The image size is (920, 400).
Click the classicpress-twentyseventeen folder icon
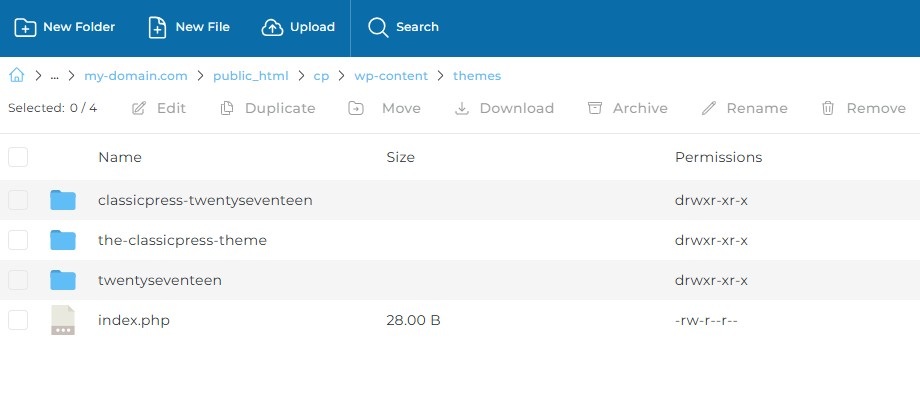63,200
